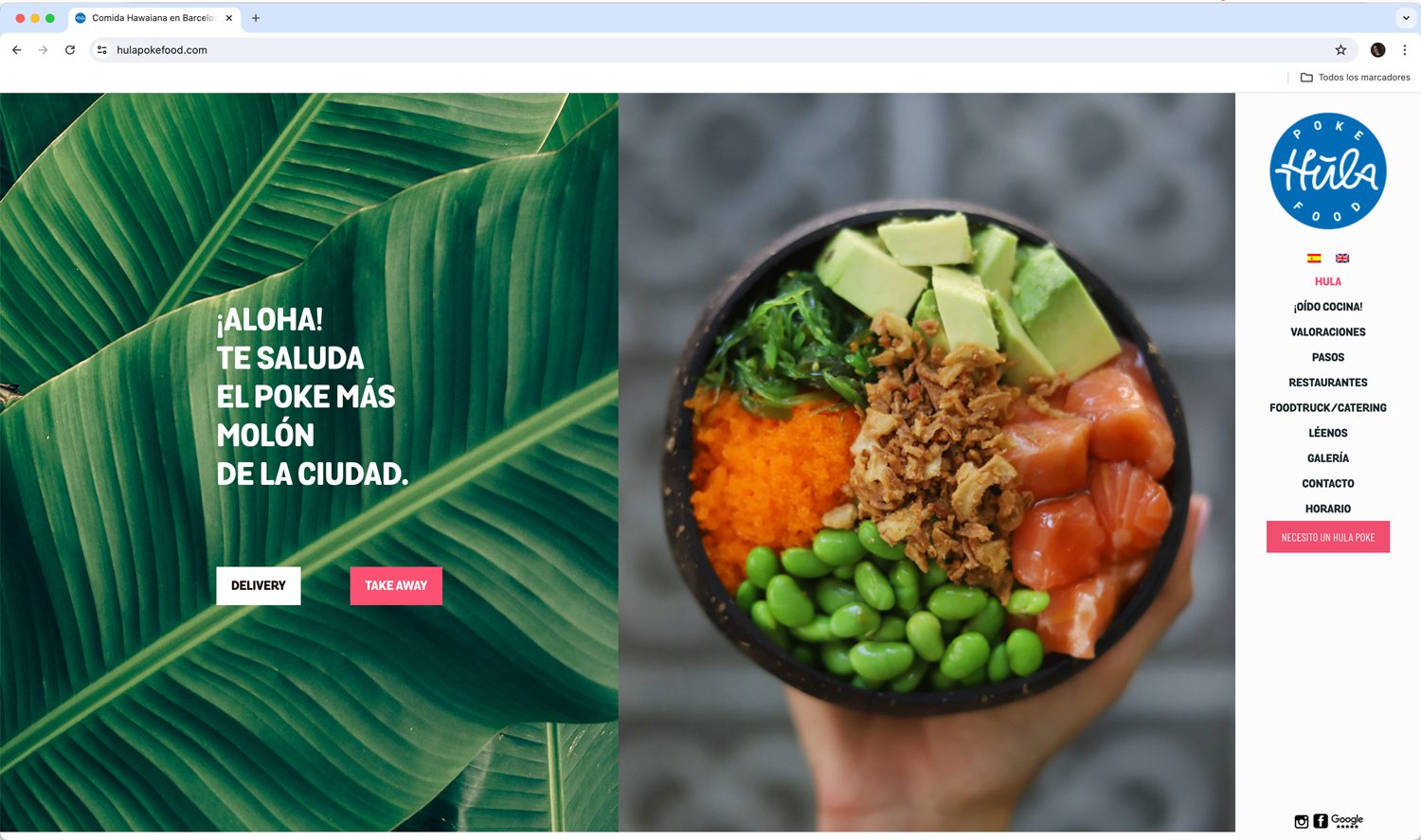Image resolution: width=1421 pixels, height=840 pixels.
Task: View site information icon in address bar
Action: coord(102,50)
